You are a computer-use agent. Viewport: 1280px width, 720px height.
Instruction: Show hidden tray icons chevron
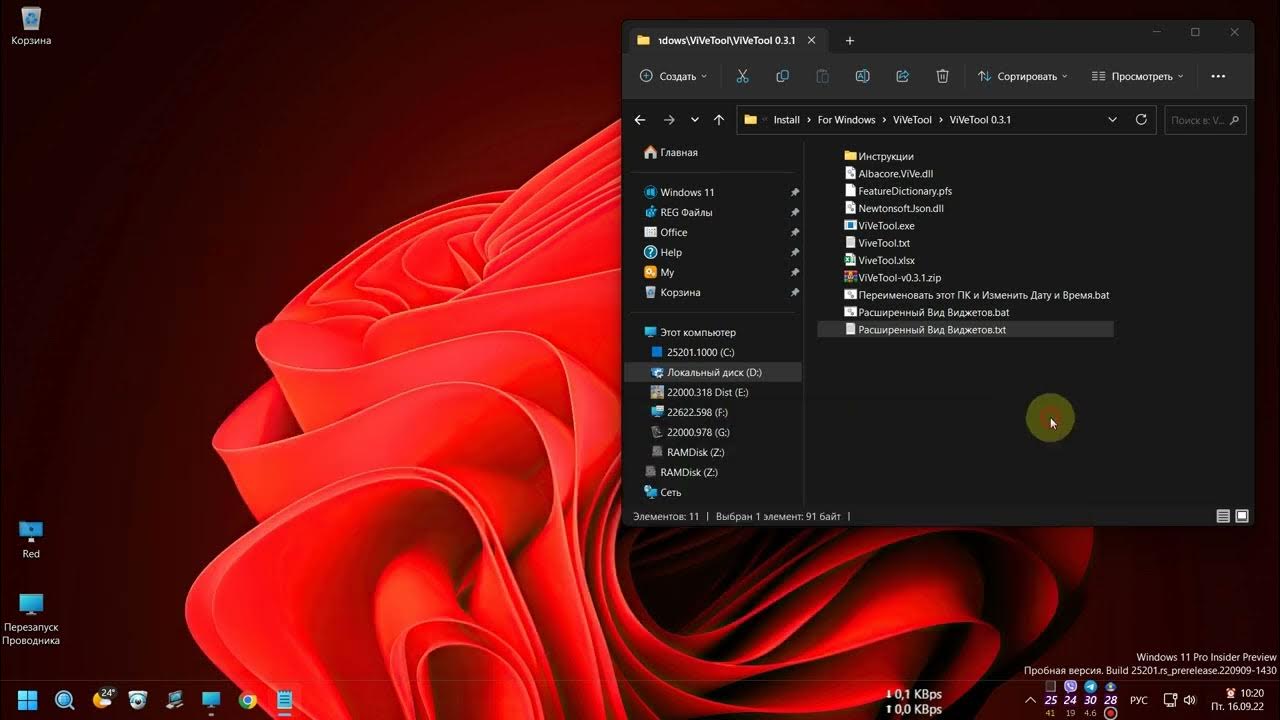[1028, 700]
